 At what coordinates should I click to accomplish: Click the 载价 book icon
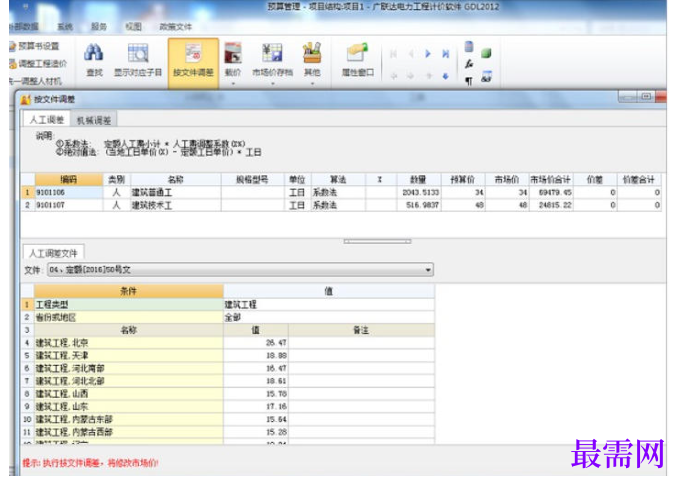[x=233, y=53]
